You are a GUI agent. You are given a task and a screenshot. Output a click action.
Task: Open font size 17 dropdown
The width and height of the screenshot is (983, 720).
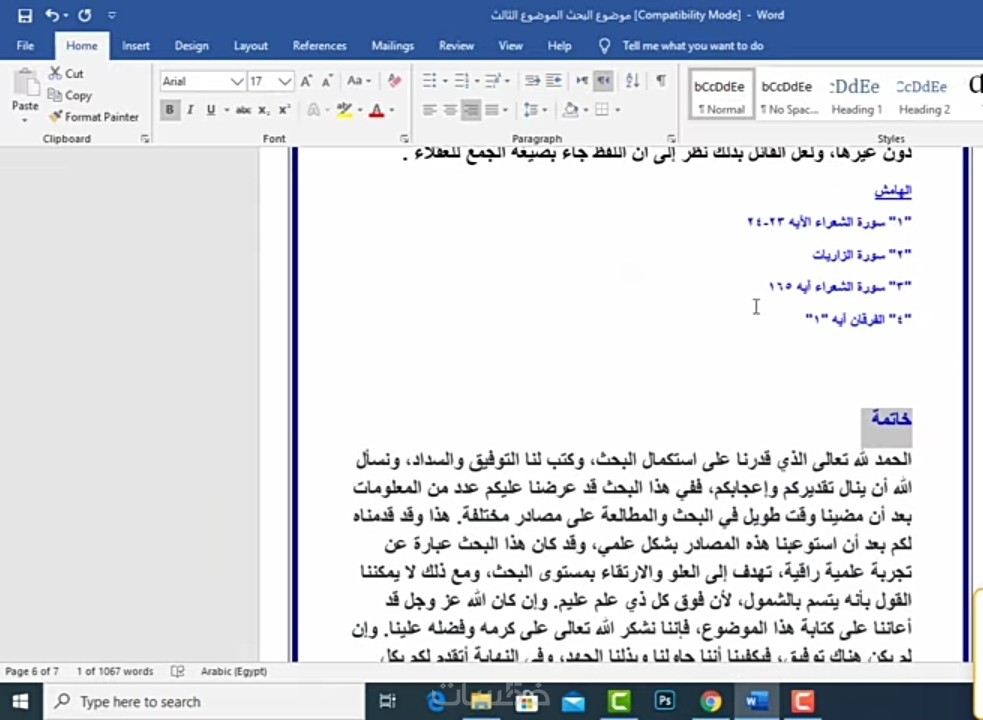pyautogui.click(x=285, y=82)
